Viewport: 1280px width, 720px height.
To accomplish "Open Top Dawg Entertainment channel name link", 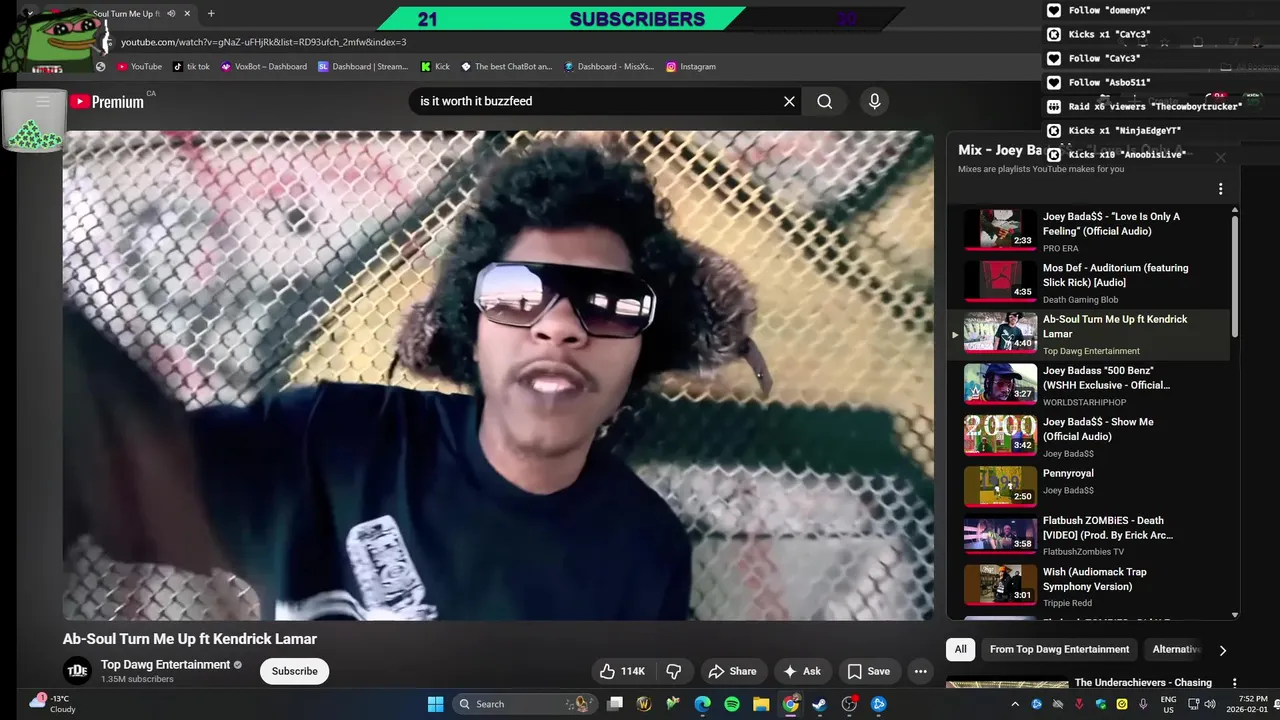I will point(166,665).
